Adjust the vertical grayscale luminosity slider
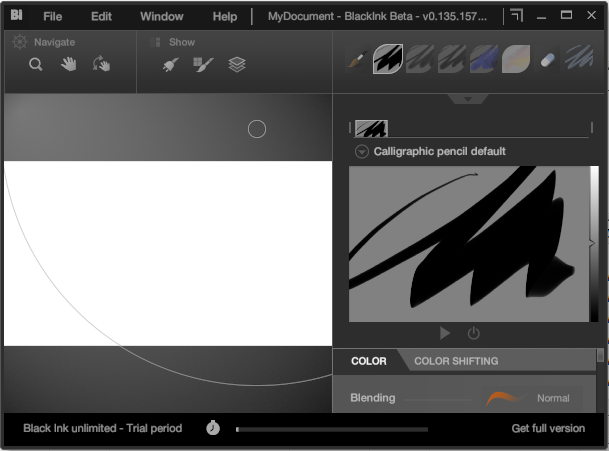The width and height of the screenshot is (609, 451). (594, 244)
